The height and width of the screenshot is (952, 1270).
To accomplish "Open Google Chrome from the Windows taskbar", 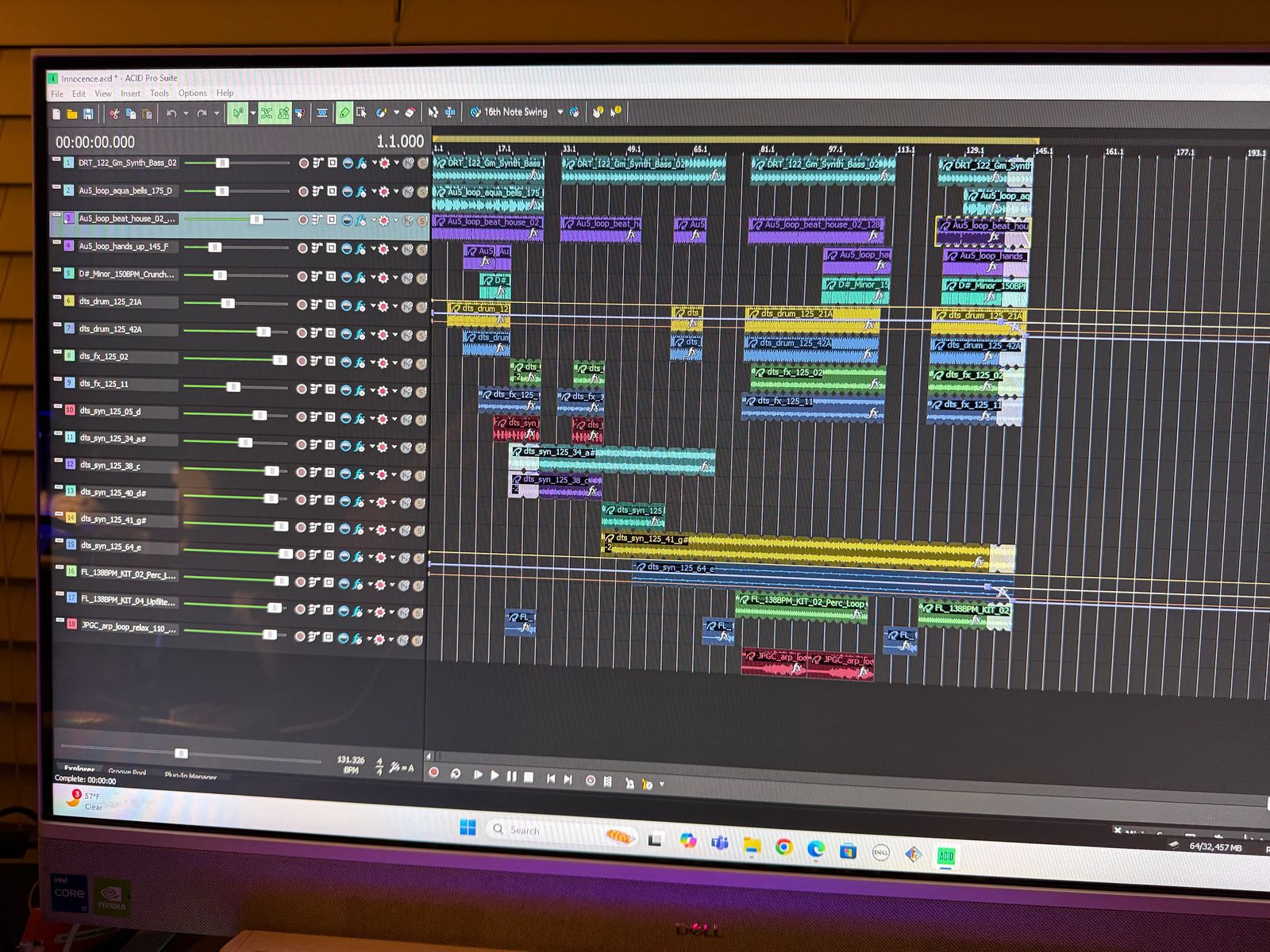I will click(x=783, y=847).
